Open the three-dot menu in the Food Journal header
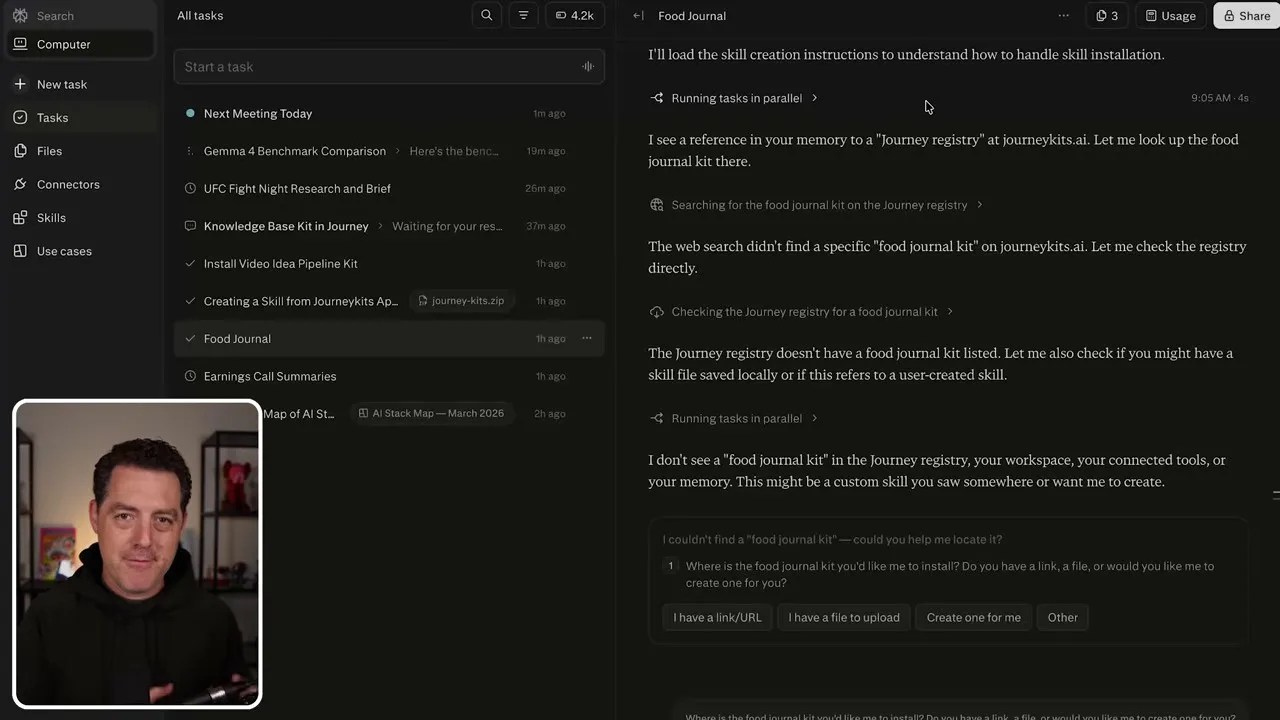Viewport: 1280px width, 720px height. click(x=1063, y=15)
